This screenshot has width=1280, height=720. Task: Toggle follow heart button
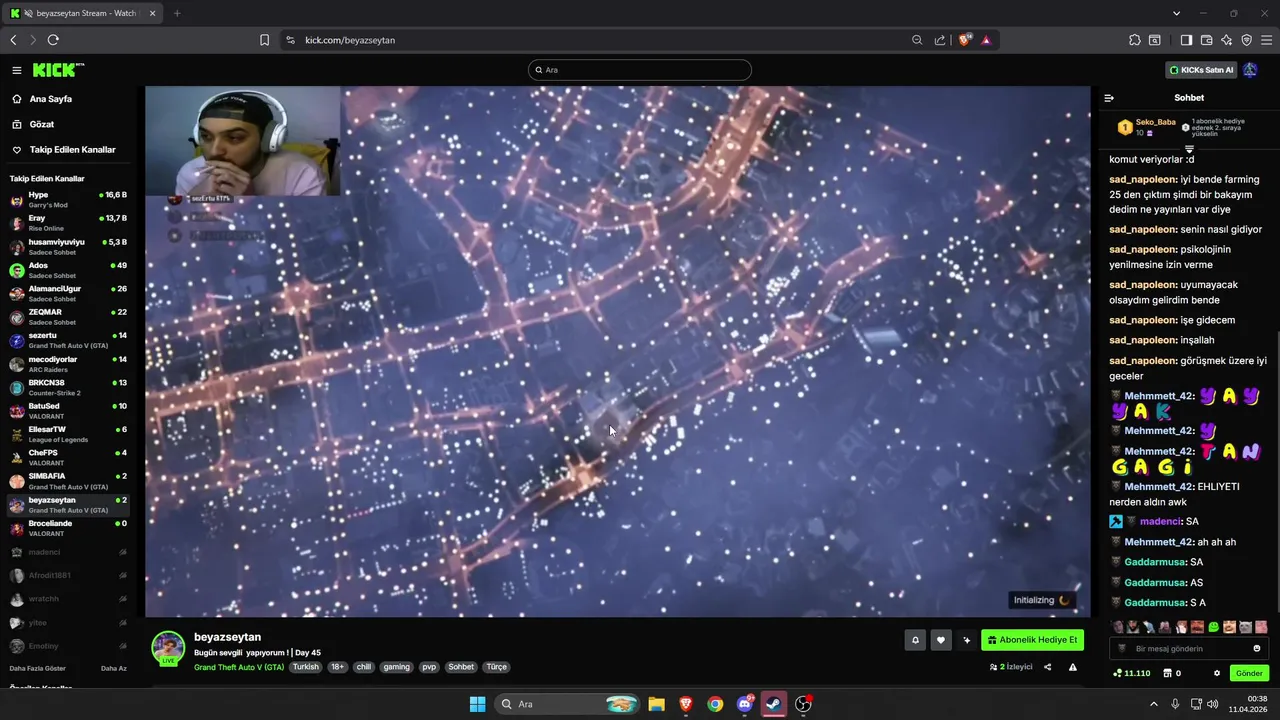click(x=940, y=640)
